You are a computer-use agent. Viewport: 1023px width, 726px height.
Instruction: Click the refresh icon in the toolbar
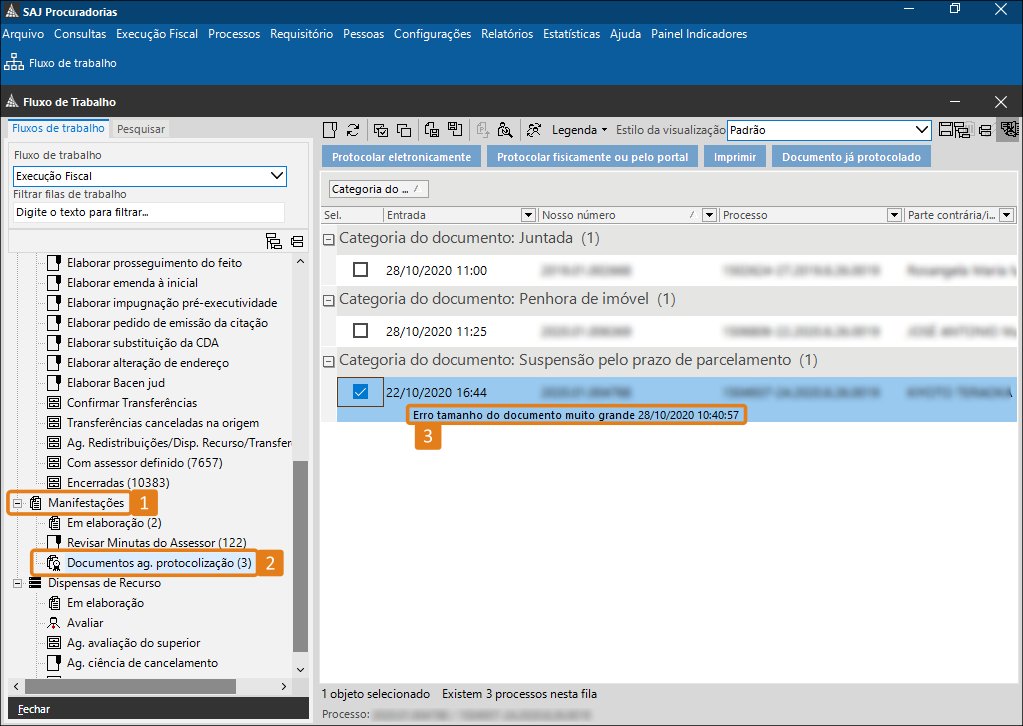tap(353, 130)
